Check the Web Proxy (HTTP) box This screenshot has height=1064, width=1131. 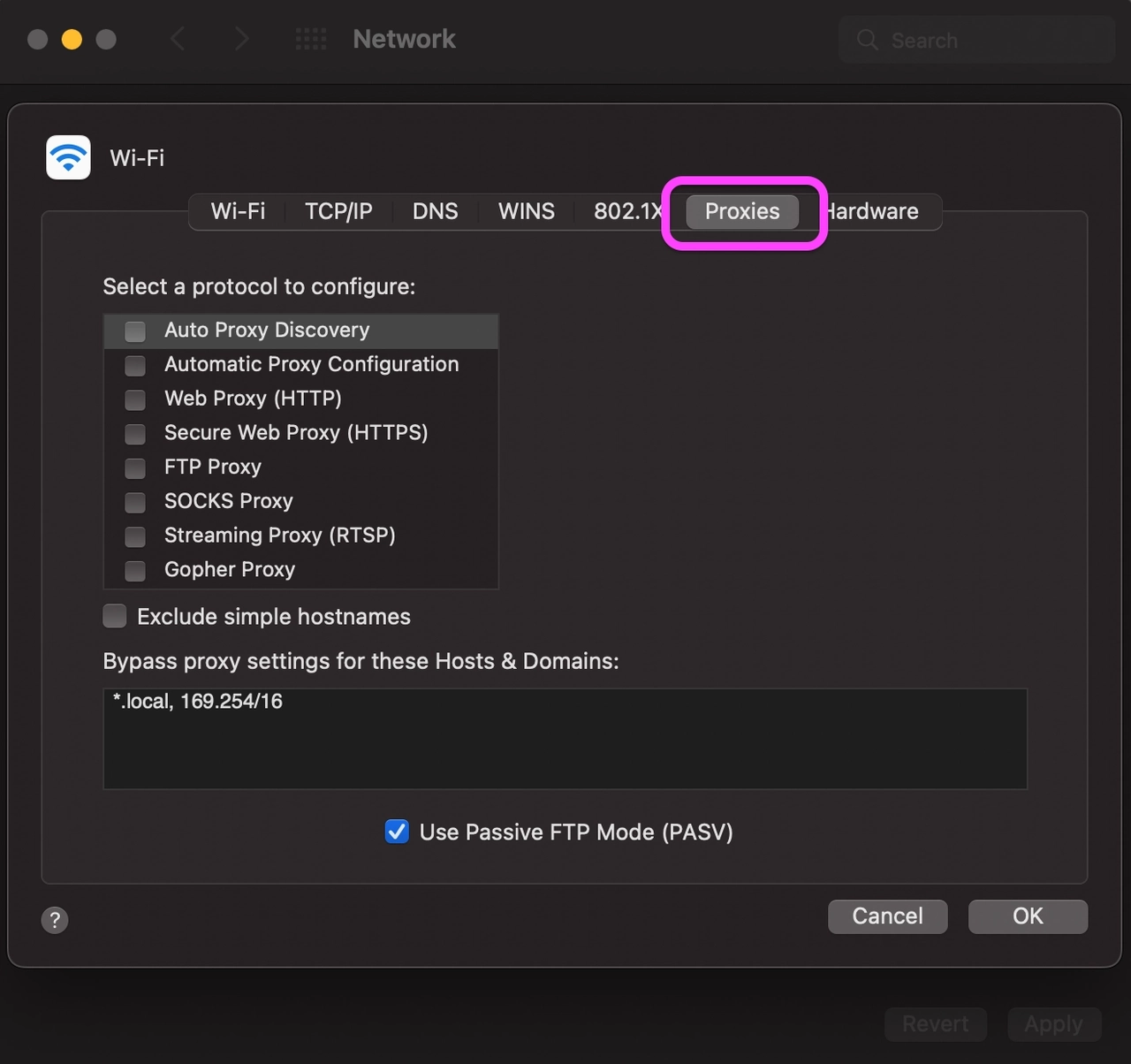tap(134, 399)
